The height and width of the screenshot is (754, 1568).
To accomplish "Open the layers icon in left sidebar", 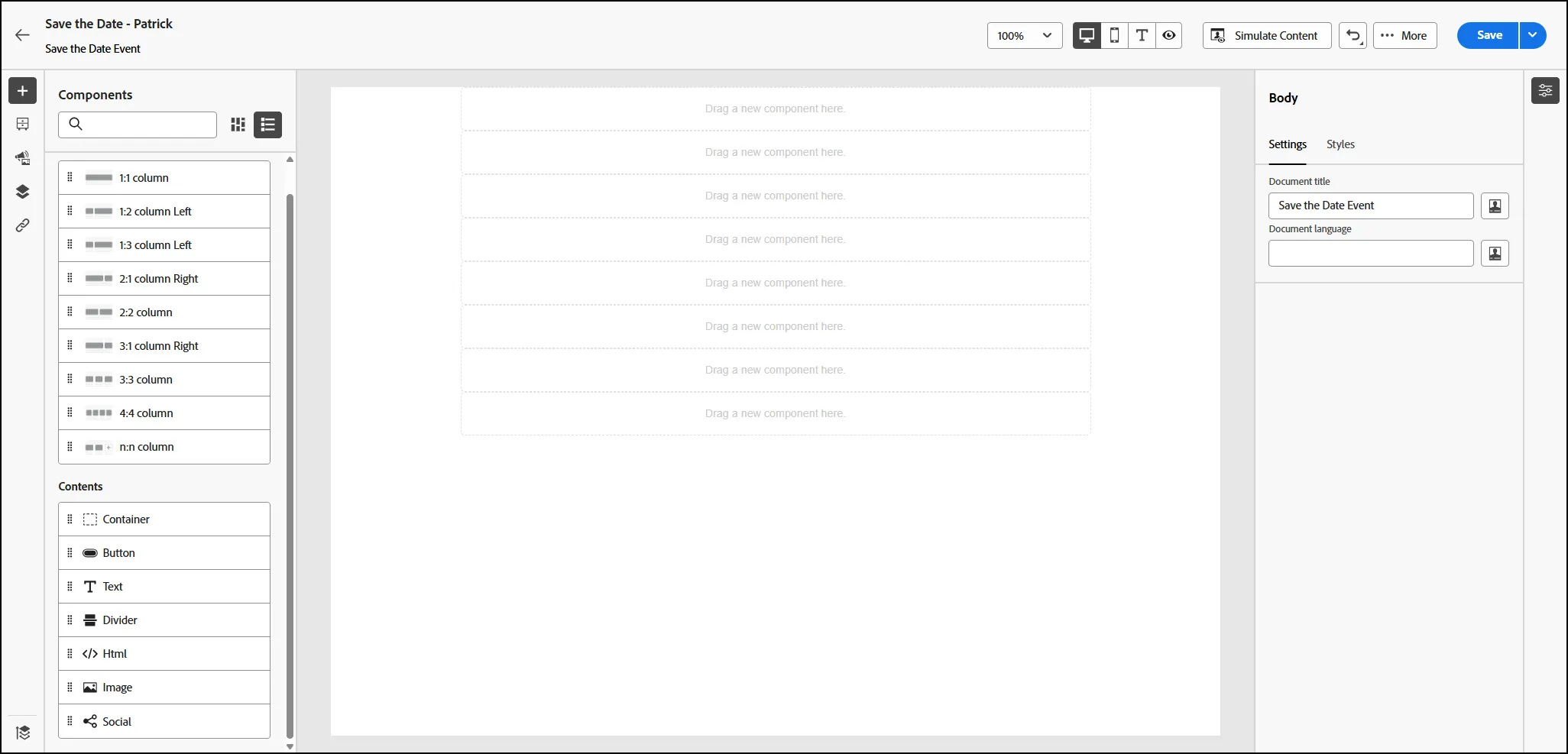I will tap(22, 191).
